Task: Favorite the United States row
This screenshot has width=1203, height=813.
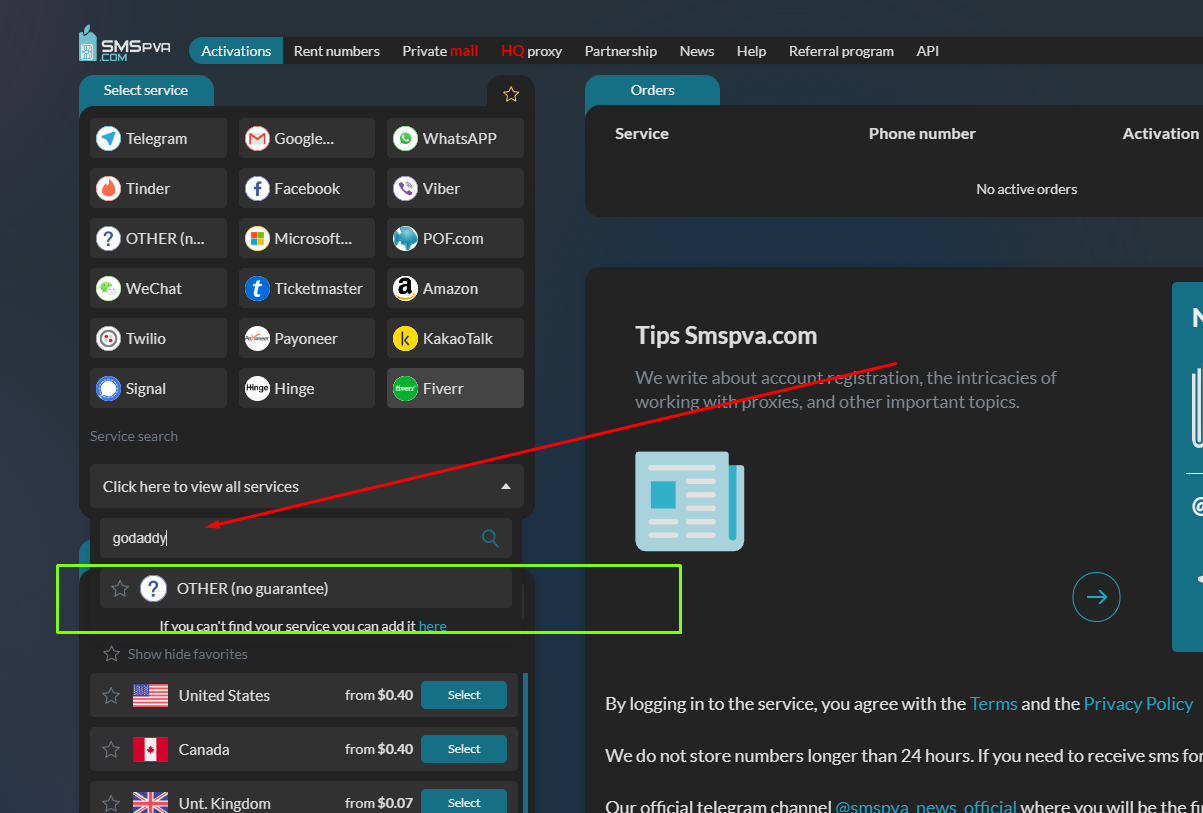Action: [x=111, y=695]
